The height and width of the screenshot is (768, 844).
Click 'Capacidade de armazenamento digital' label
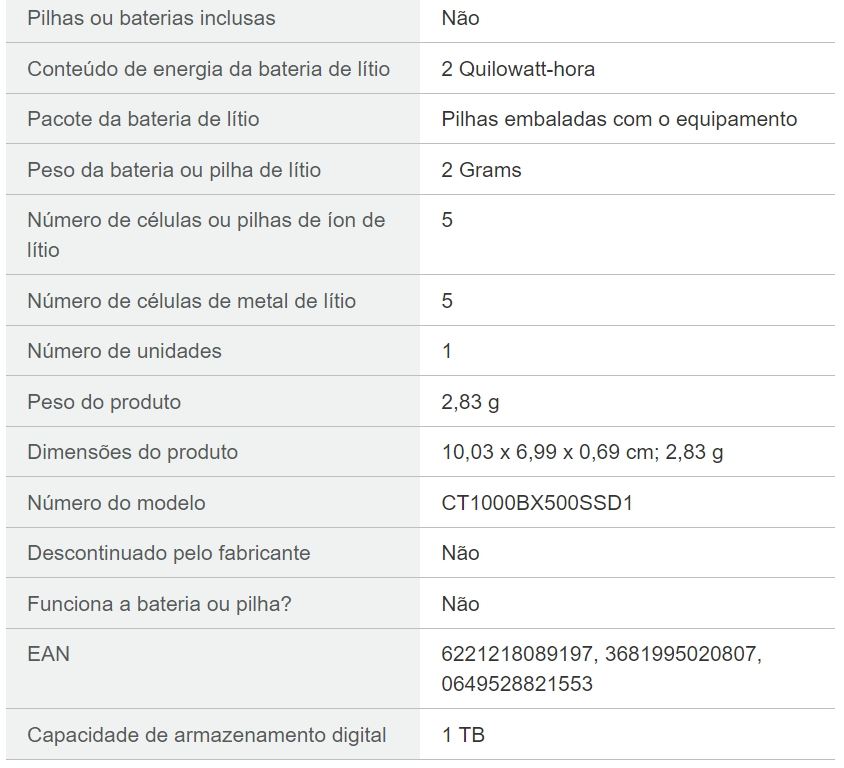(x=207, y=735)
